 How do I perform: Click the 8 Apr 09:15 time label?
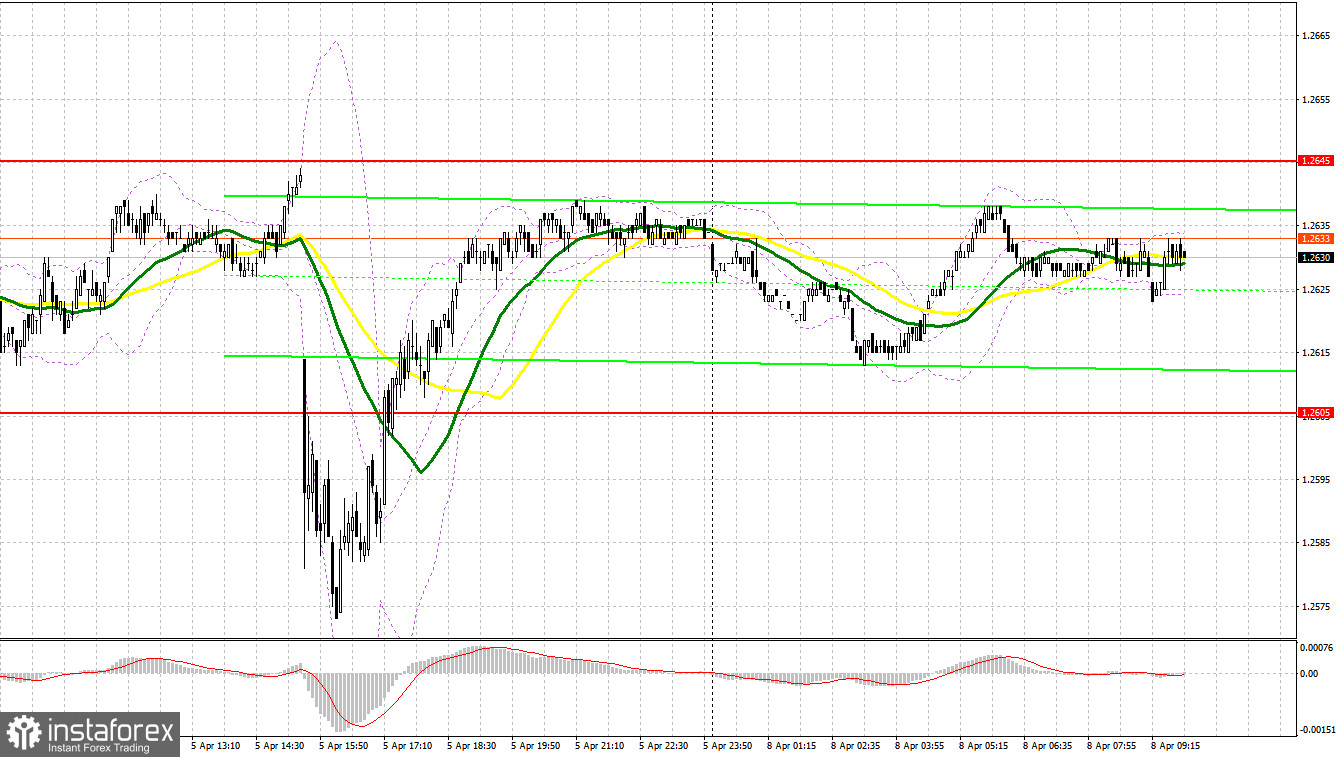tap(1177, 745)
